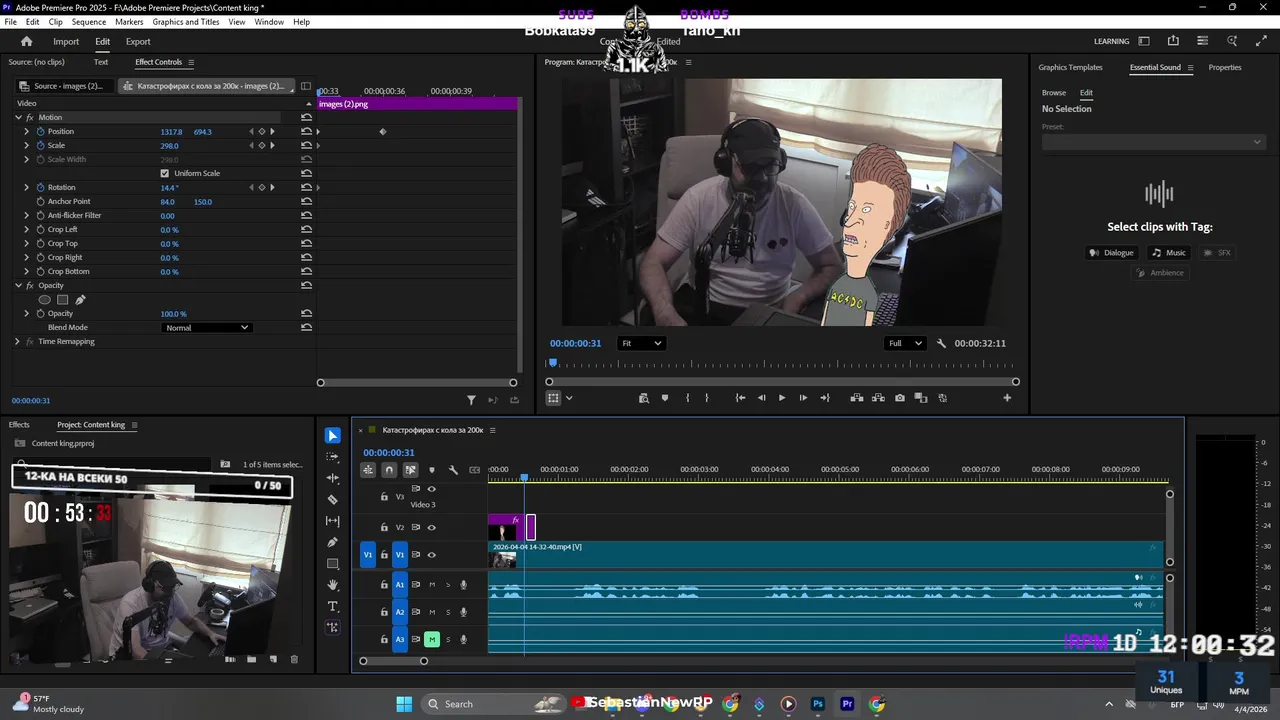Select the Hand tool
1280x720 pixels.
[x=333, y=585]
